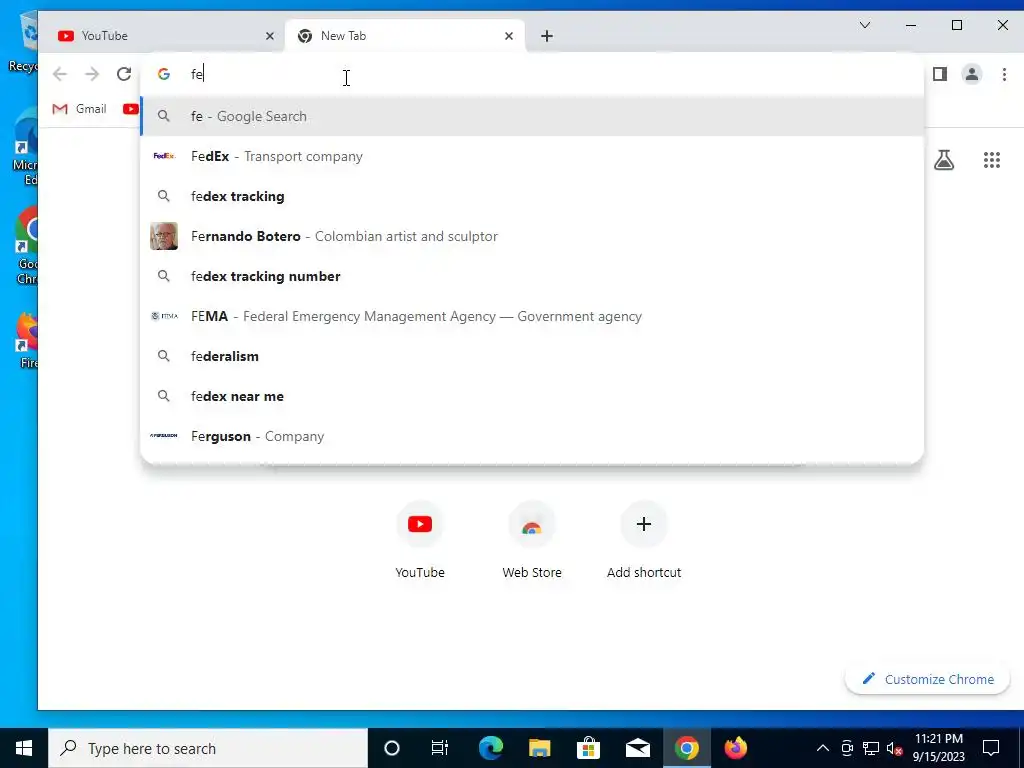The width and height of the screenshot is (1024, 768).
Task: Open Mail app from taskbar
Action: (x=637, y=748)
